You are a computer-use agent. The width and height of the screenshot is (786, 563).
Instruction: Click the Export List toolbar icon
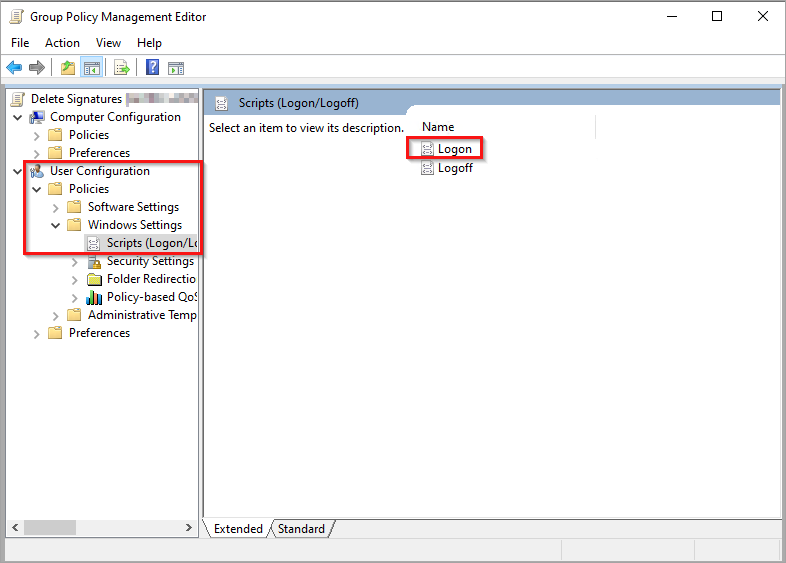pos(121,68)
